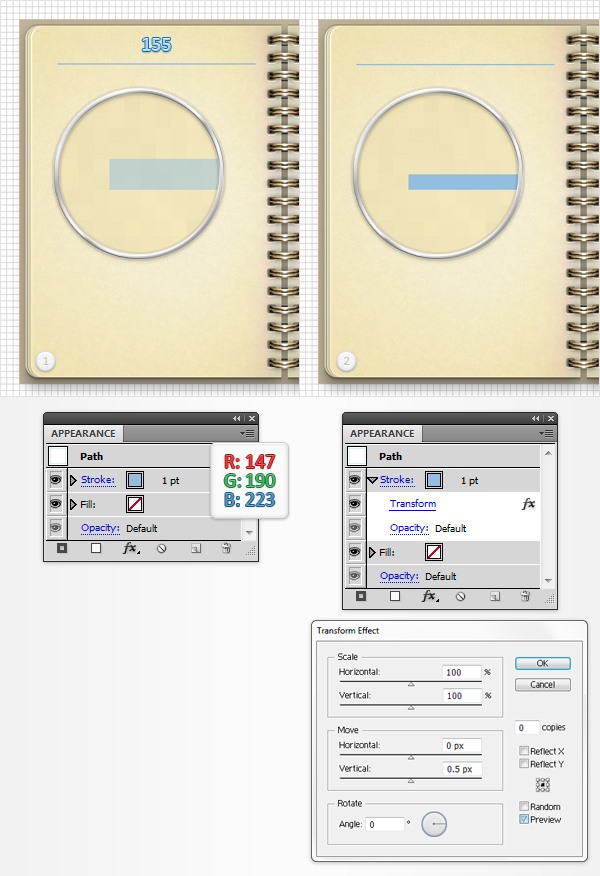This screenshot has height=876, width=600.
Task: Click fx effect icon in left Appearance panel
Action: [130, 548]
